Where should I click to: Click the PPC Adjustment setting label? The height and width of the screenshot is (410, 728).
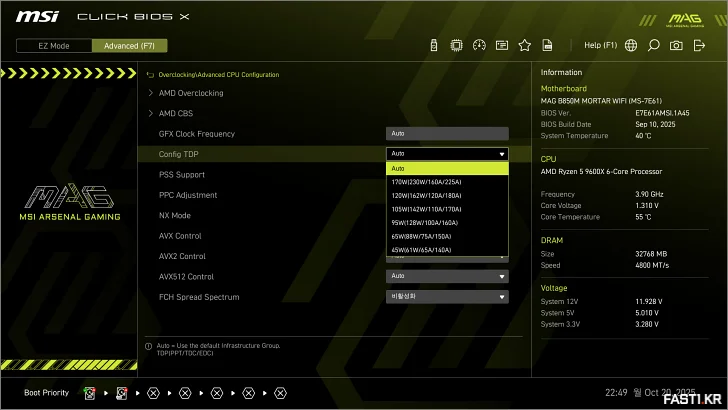tap(188, 195)
